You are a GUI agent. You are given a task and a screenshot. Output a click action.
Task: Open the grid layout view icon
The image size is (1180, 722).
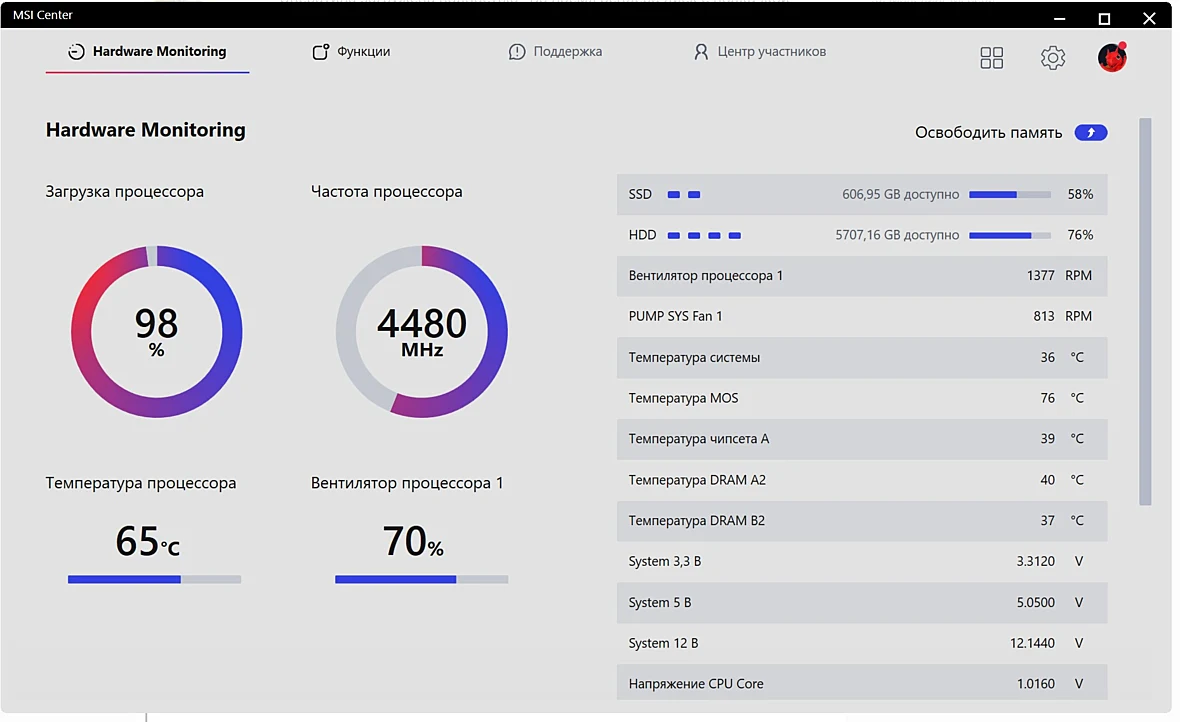coord(991,58)
